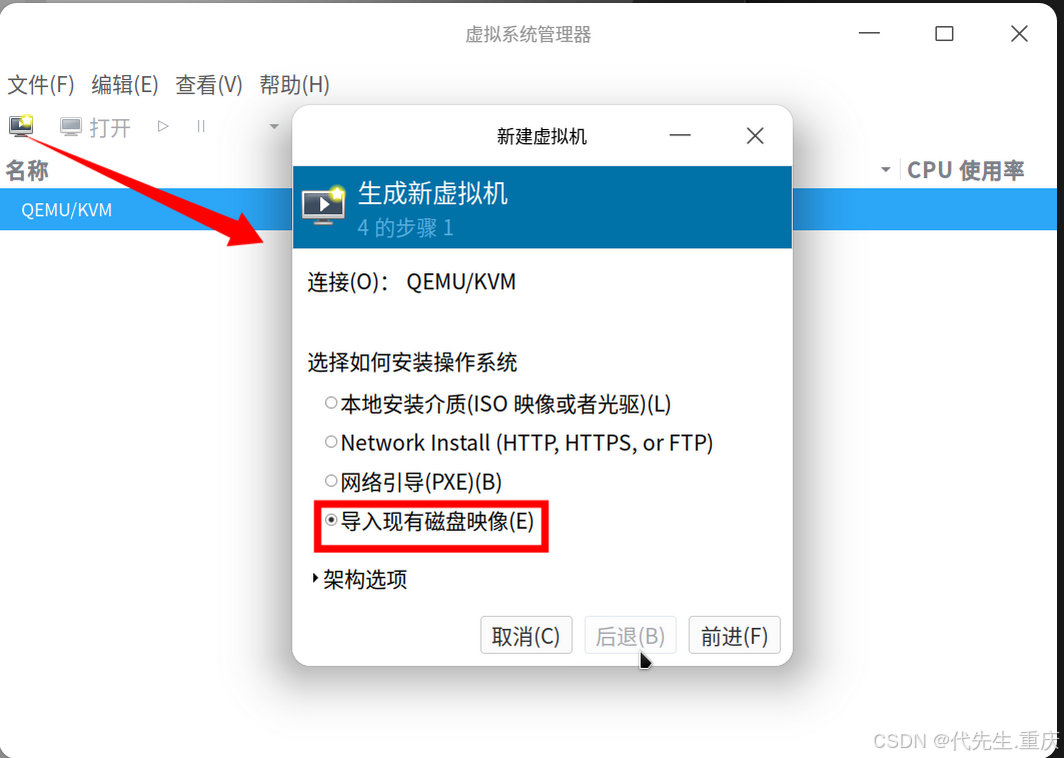This screenshot has width=1064, height=758.
Task: Click the run play icon in toolbar
Action: point(163,126)
